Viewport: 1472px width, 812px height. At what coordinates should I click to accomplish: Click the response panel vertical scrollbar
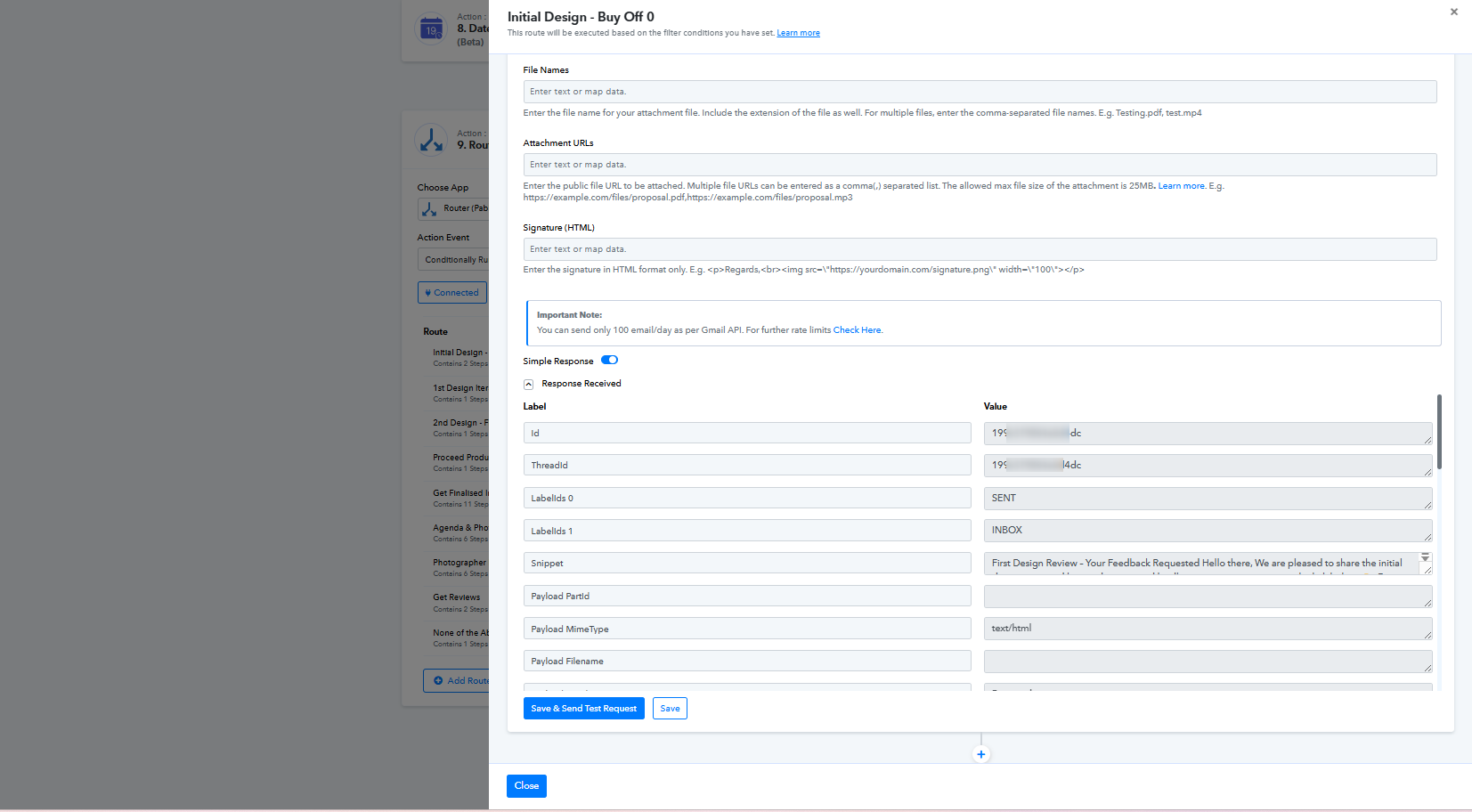(x=1439, y=432)
